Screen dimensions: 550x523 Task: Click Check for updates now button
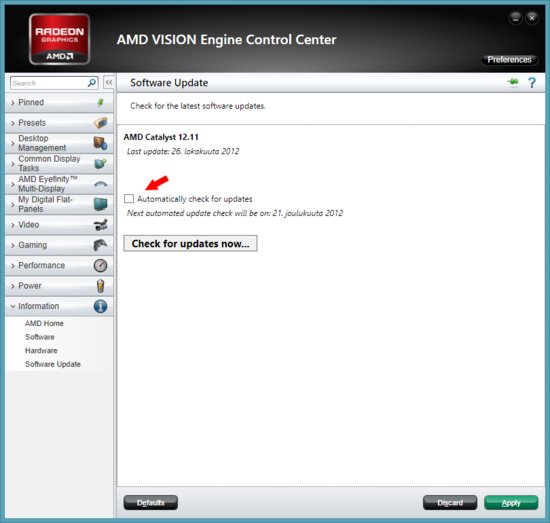(x=190, y=243)
